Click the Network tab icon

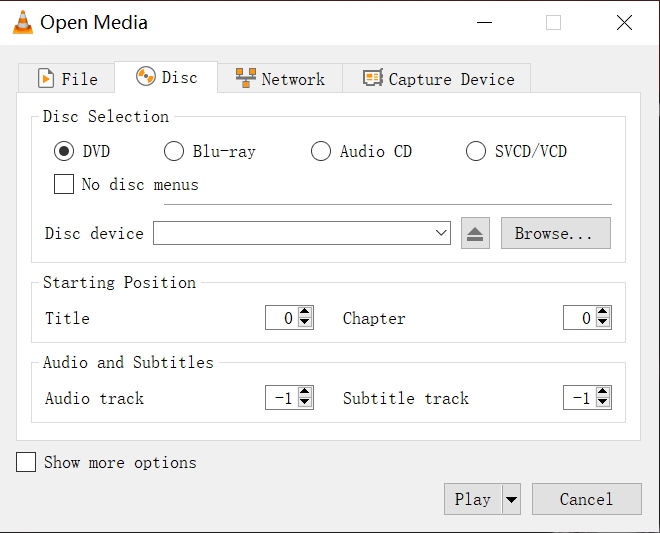pos(245,78)
